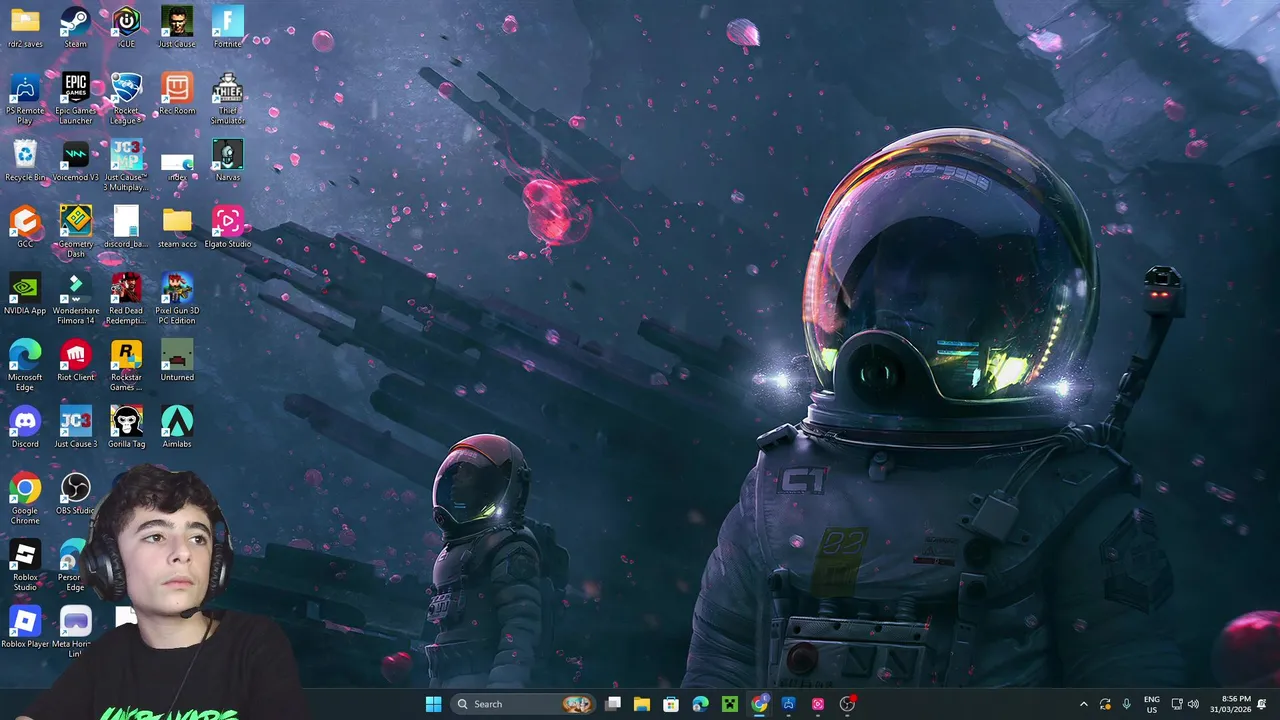
Task: Select the Riot Client icon
Action: [75, 360]
